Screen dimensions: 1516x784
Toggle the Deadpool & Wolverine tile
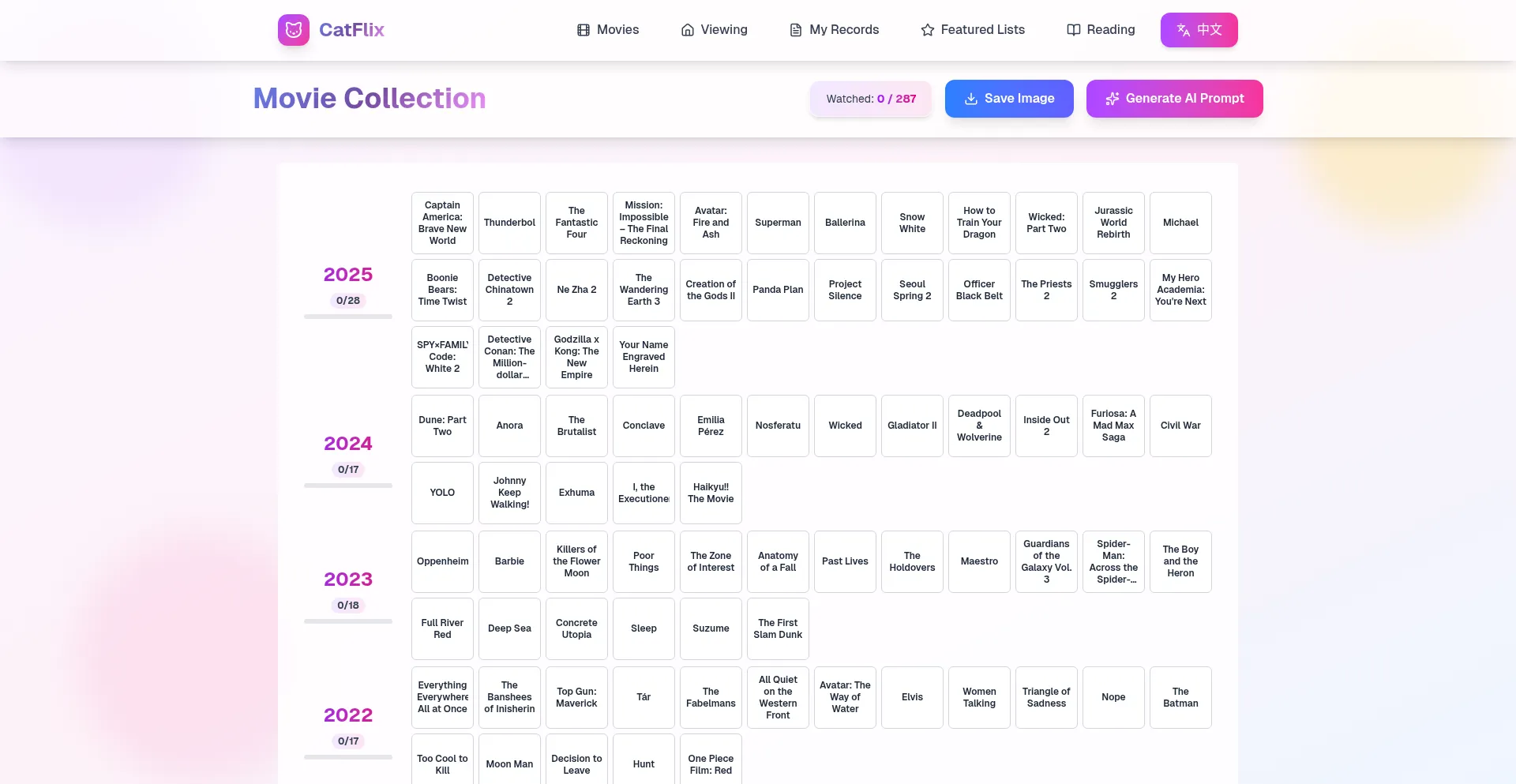pyautogui.click(x=979, y=426)
